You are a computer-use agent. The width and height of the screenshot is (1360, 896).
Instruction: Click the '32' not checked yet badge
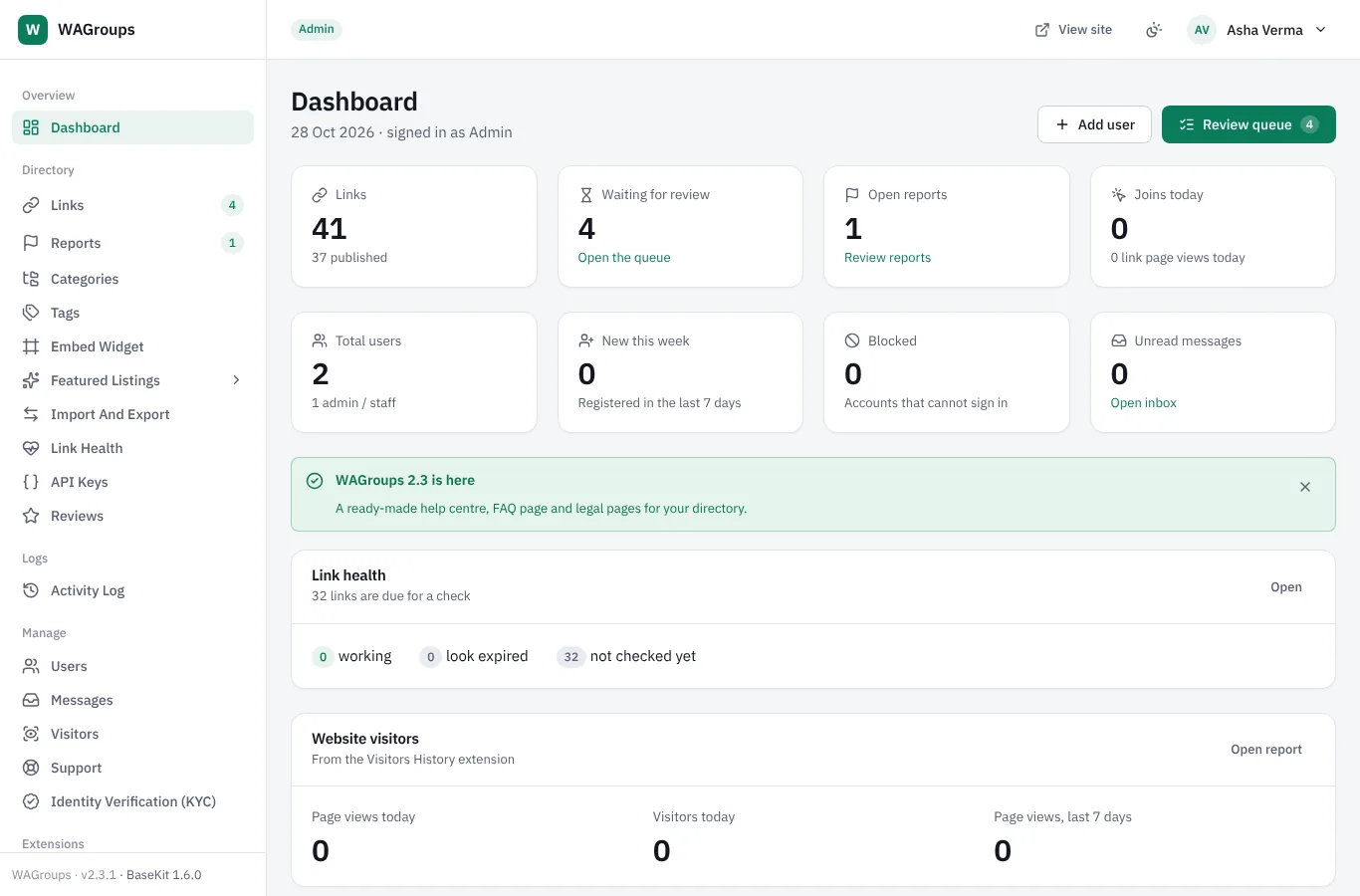click(571, 657)
